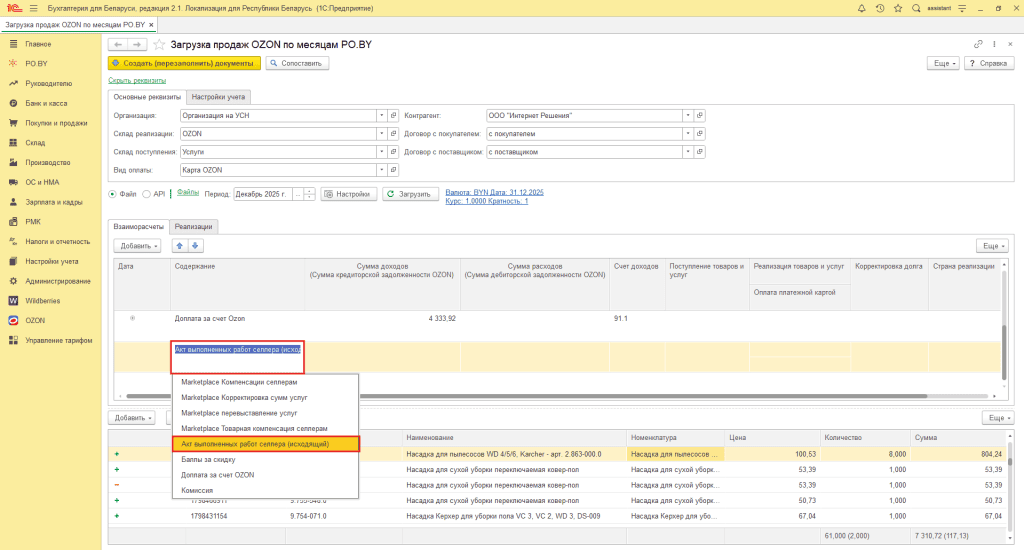Open the top Еще dropdown menu
Image resolution: width=1024 pixels, height=550 pixels.
click(943, 63)
